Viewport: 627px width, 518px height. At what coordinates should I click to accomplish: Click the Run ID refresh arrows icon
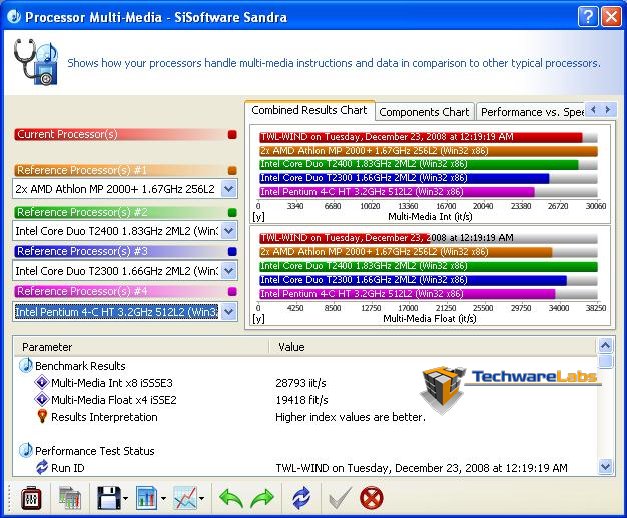[x=42, y=467]
